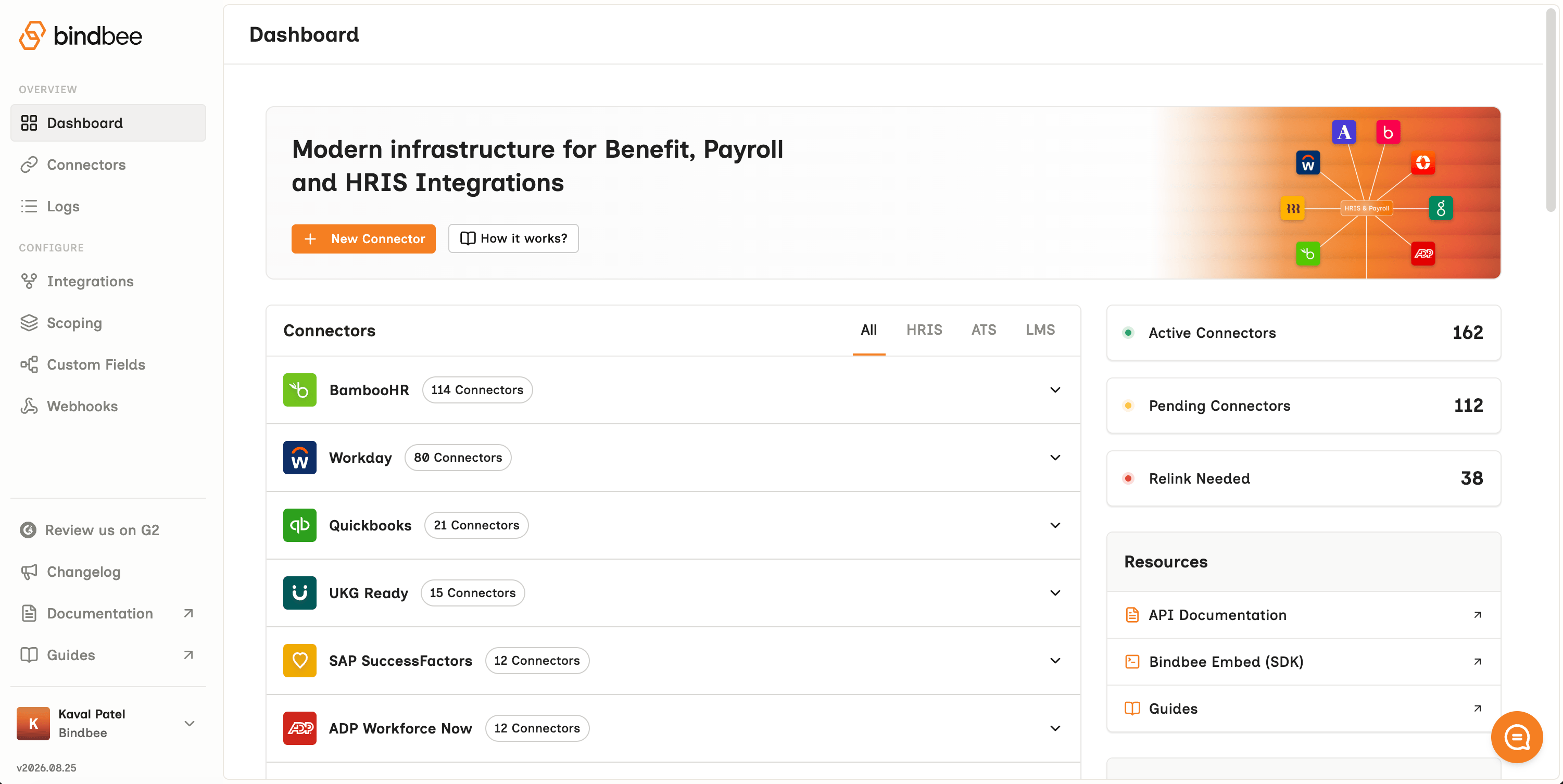The image size is (1563, 784).
Task: Expand the Workday connectors row
Action: pos(1055,458)
